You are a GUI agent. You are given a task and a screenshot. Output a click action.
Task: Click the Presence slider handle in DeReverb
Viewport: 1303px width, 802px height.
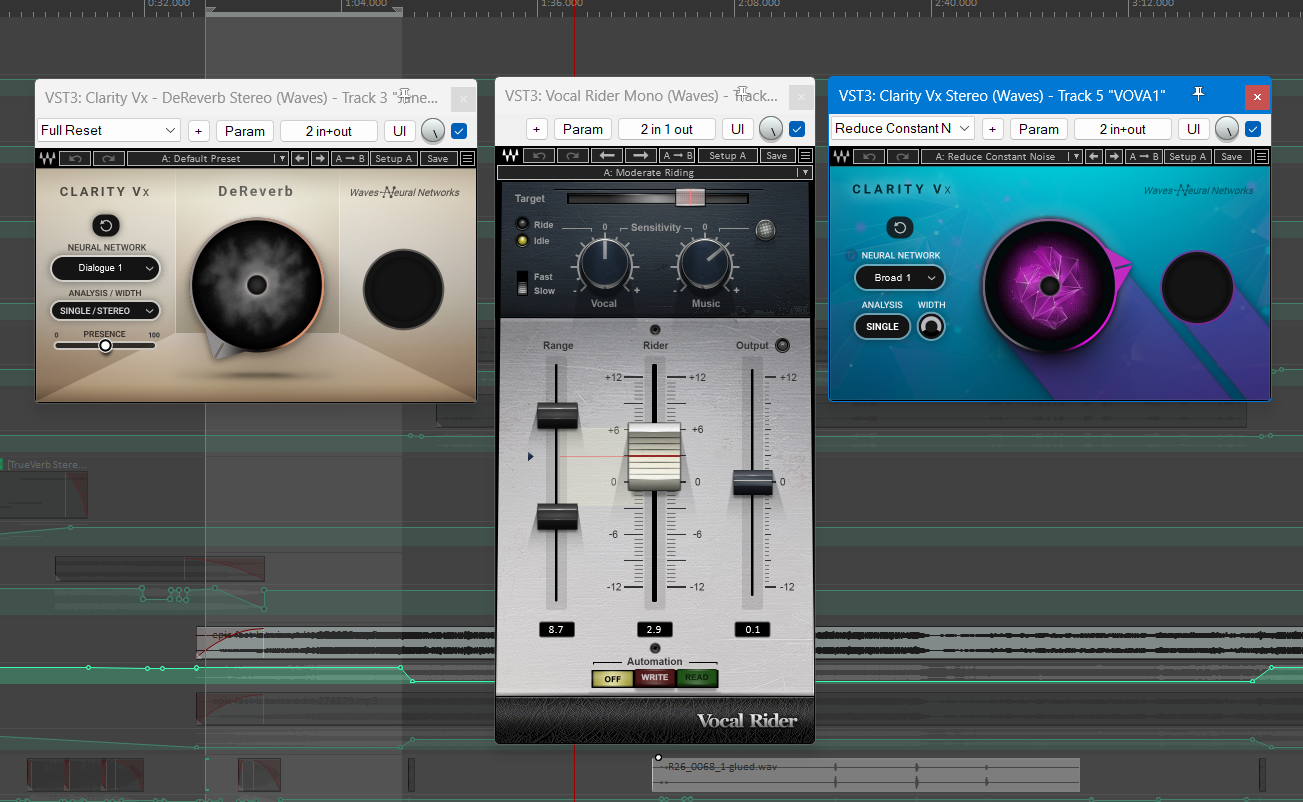pyautogui.click(x=105, y=345)
